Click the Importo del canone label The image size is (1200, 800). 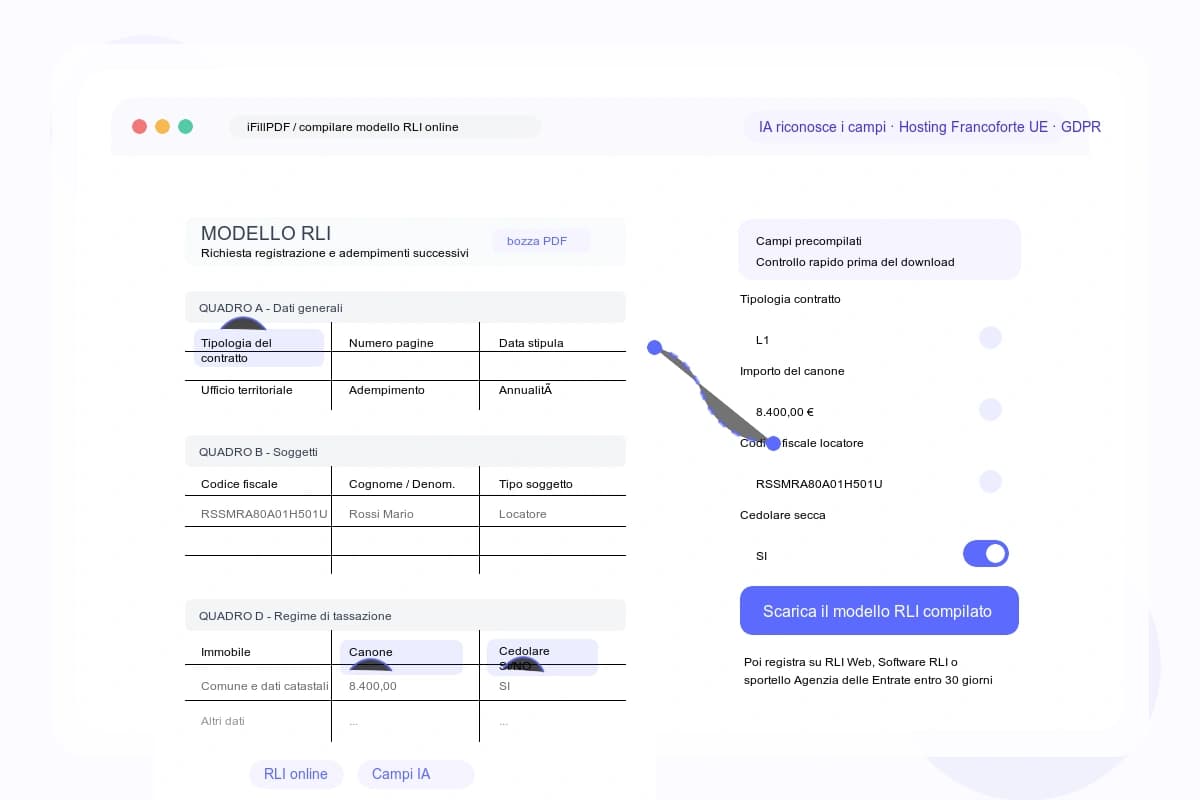click(792, 371)
